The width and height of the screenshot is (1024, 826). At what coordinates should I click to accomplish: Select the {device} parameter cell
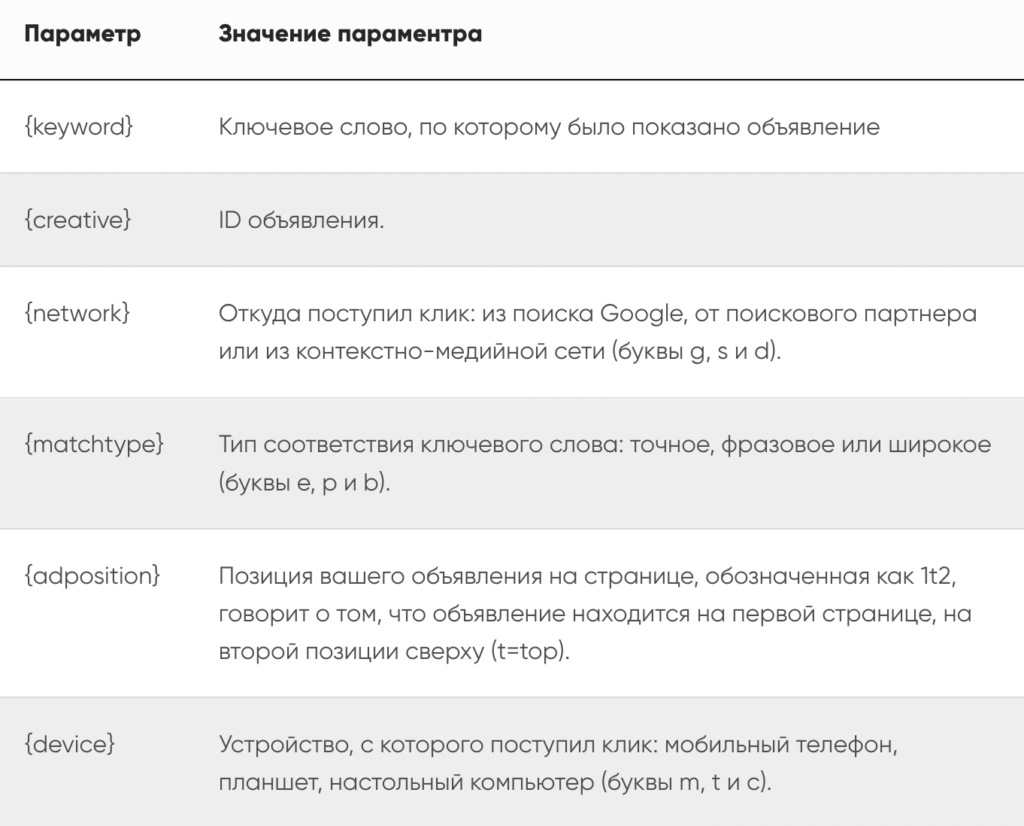[x=71, y=746]
